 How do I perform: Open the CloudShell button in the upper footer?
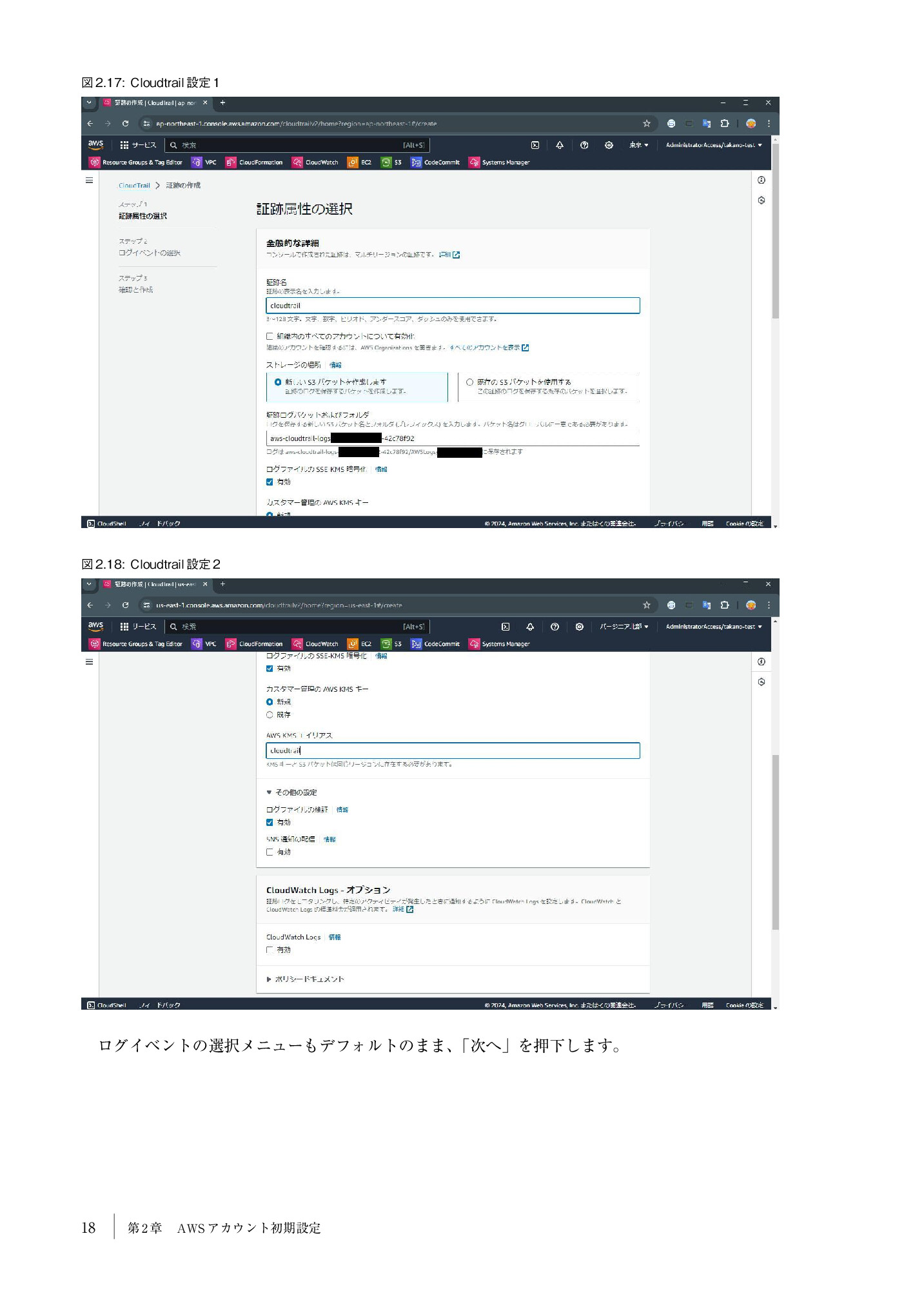pyautogui.click(x=106, y=524)
